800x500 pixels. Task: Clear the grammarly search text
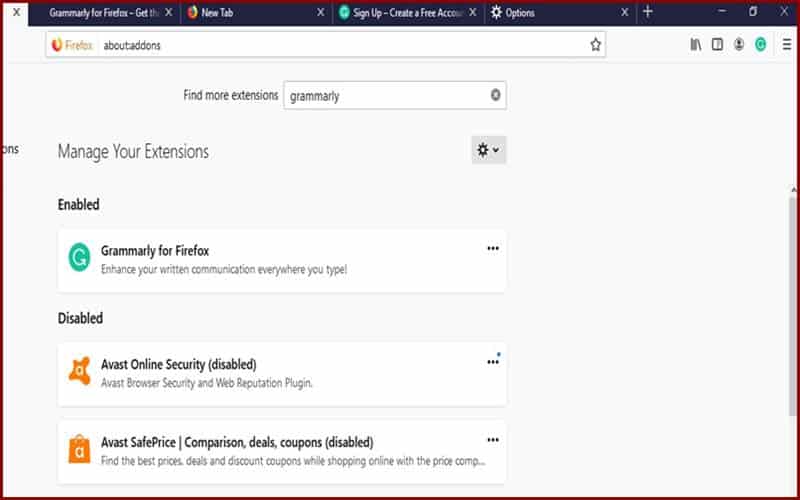click(495, 95)
